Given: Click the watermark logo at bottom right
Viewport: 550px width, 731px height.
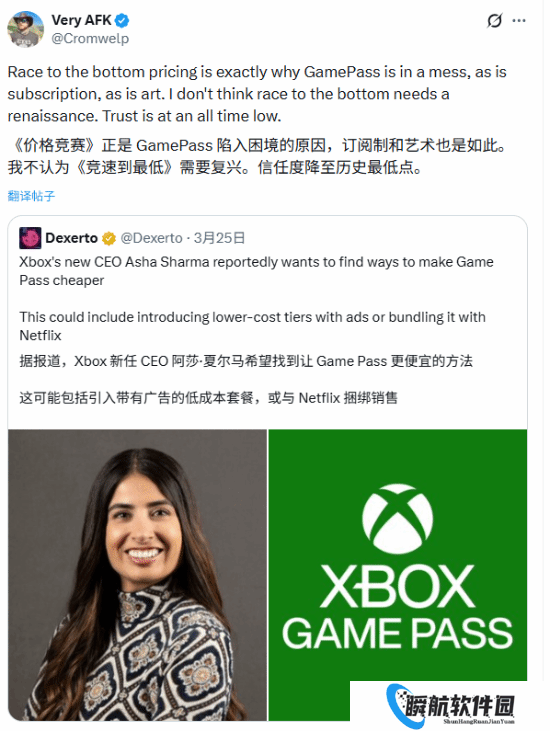Looking at the screenshot, I should tap(450, 705).
